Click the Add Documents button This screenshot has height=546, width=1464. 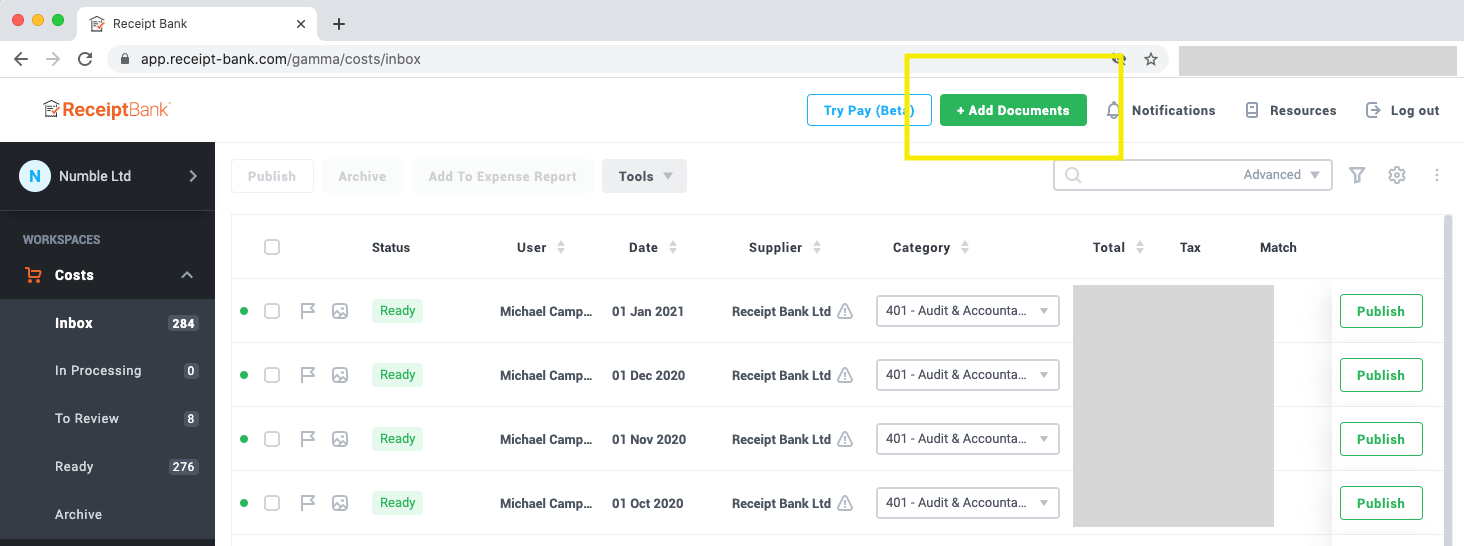tap(1013, 110)
